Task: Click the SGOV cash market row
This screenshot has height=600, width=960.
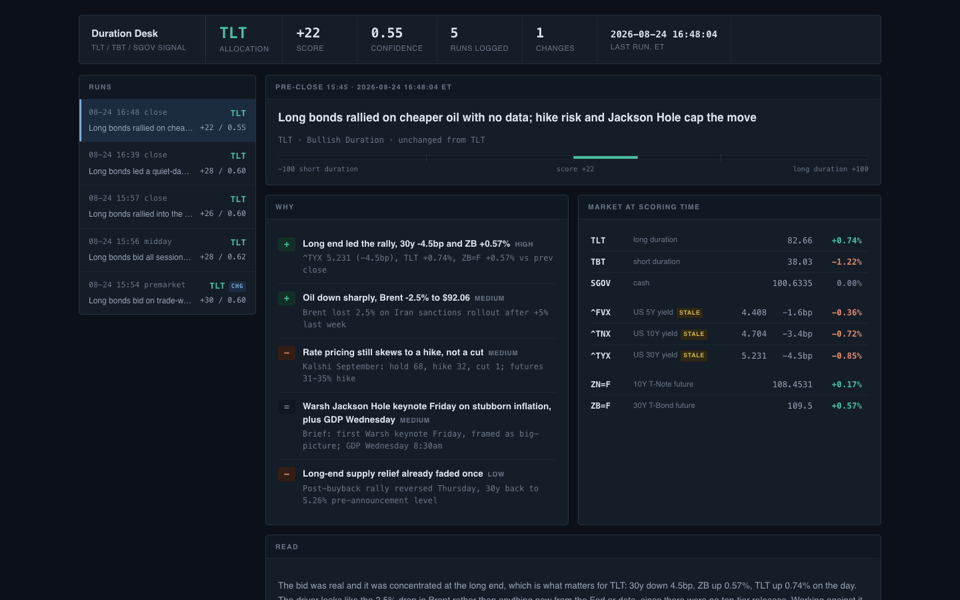Action: (x=729, y=283)
